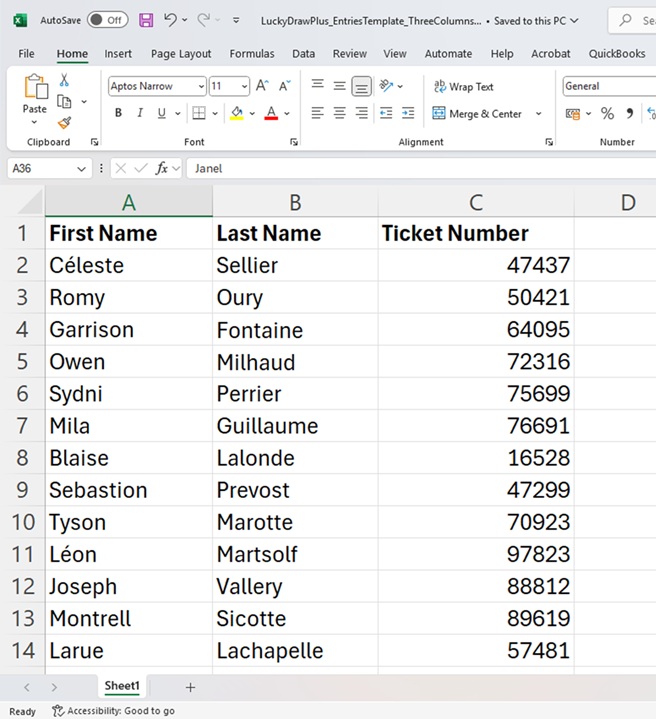
Task: Click the red font color swatch
Action: (x=270, y=114)
